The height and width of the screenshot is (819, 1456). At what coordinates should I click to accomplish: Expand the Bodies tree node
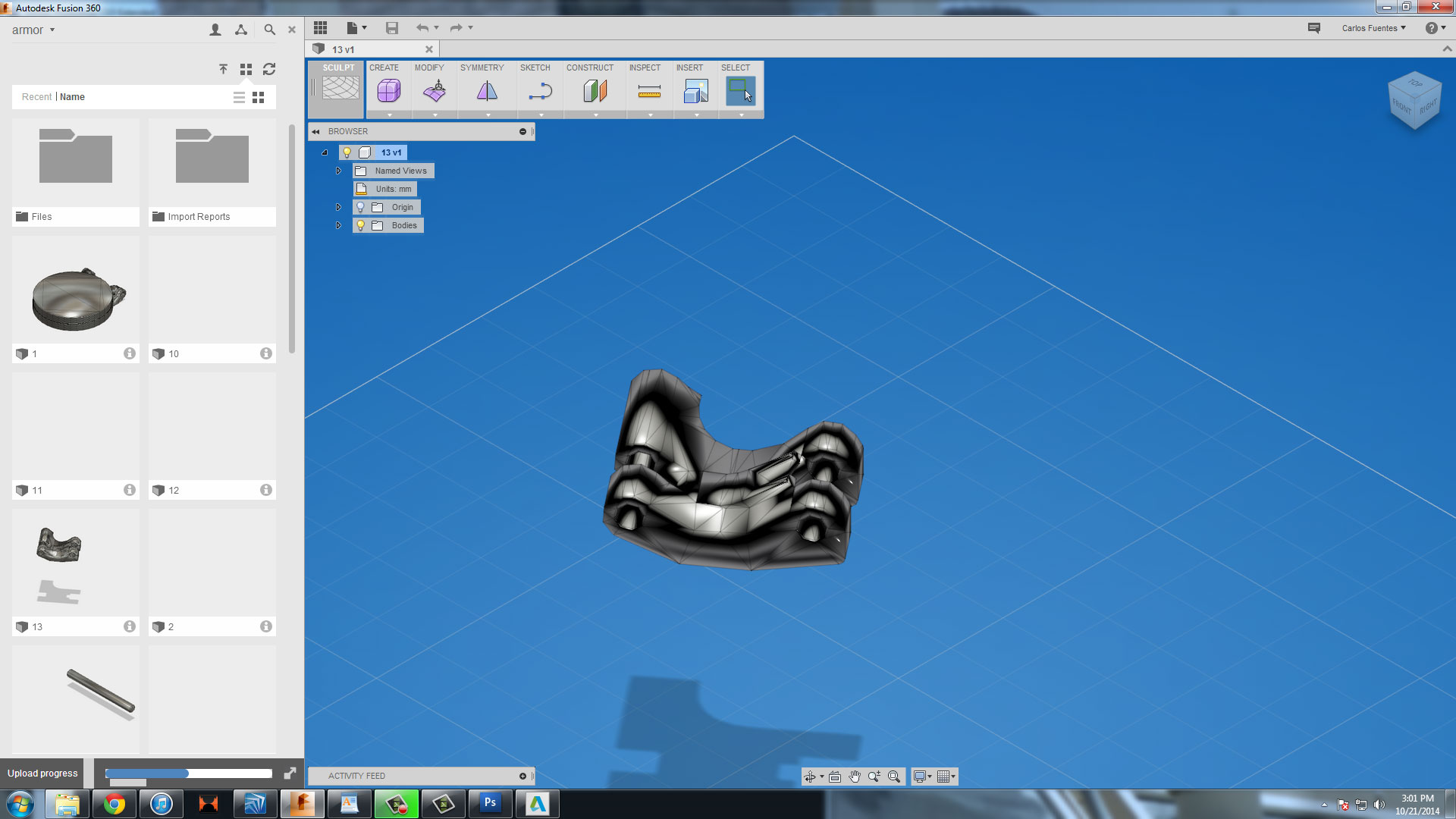click(338, 225)
